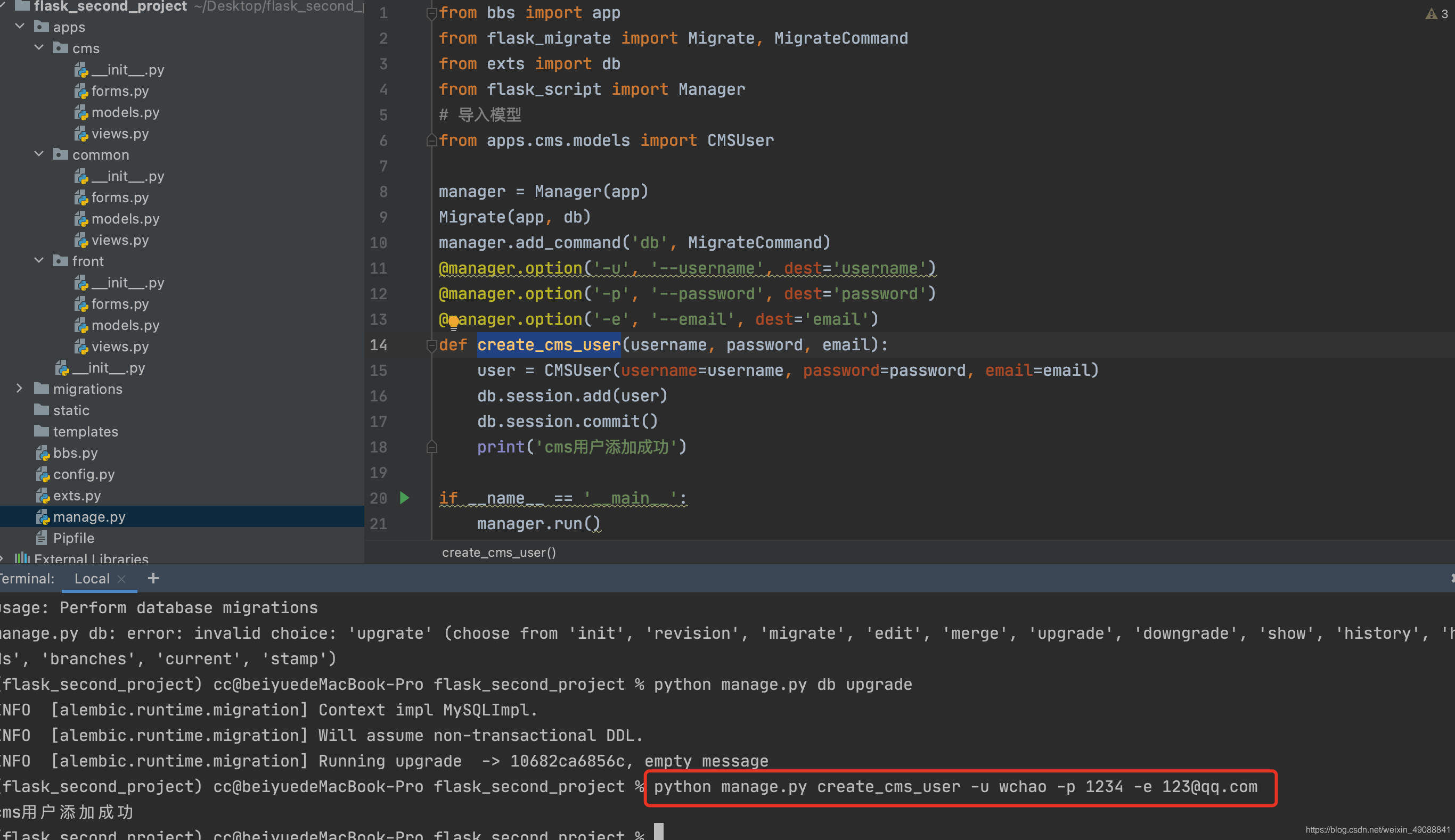Fold the create_cms_user function at line 14

(x=431, y=345)
